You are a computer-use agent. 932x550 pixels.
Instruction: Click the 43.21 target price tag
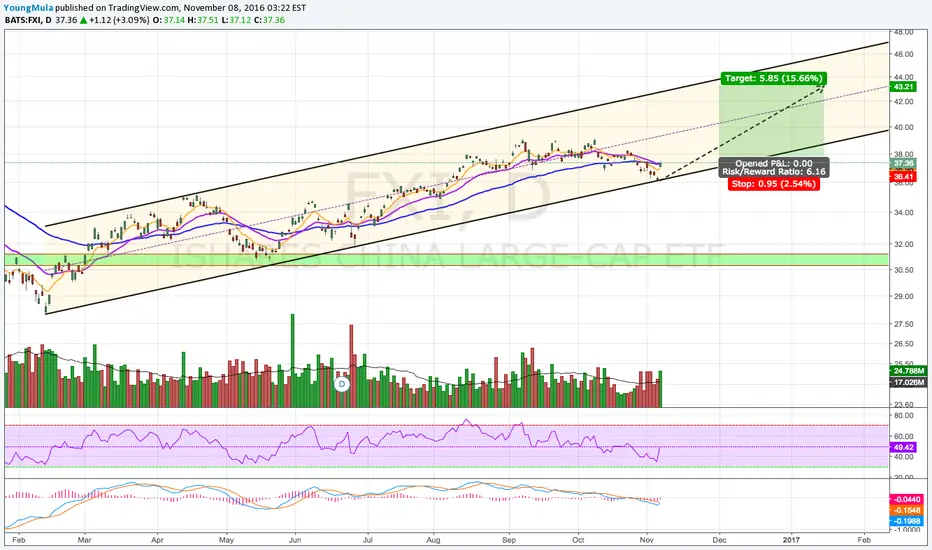click(x=903, y=87)
